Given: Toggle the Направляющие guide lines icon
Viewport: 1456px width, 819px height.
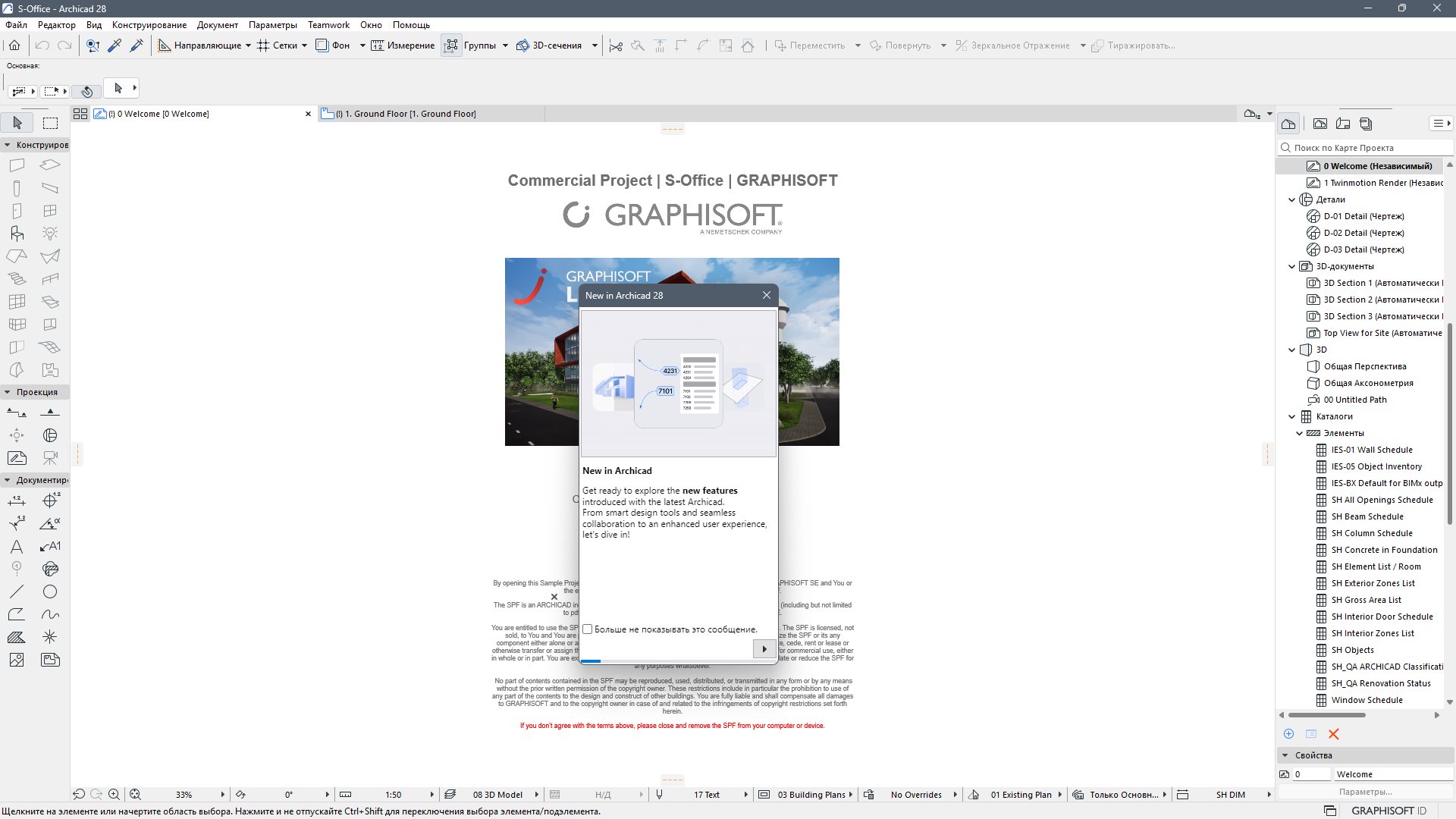Looking at the screenshot, I should tap(164, 45).
